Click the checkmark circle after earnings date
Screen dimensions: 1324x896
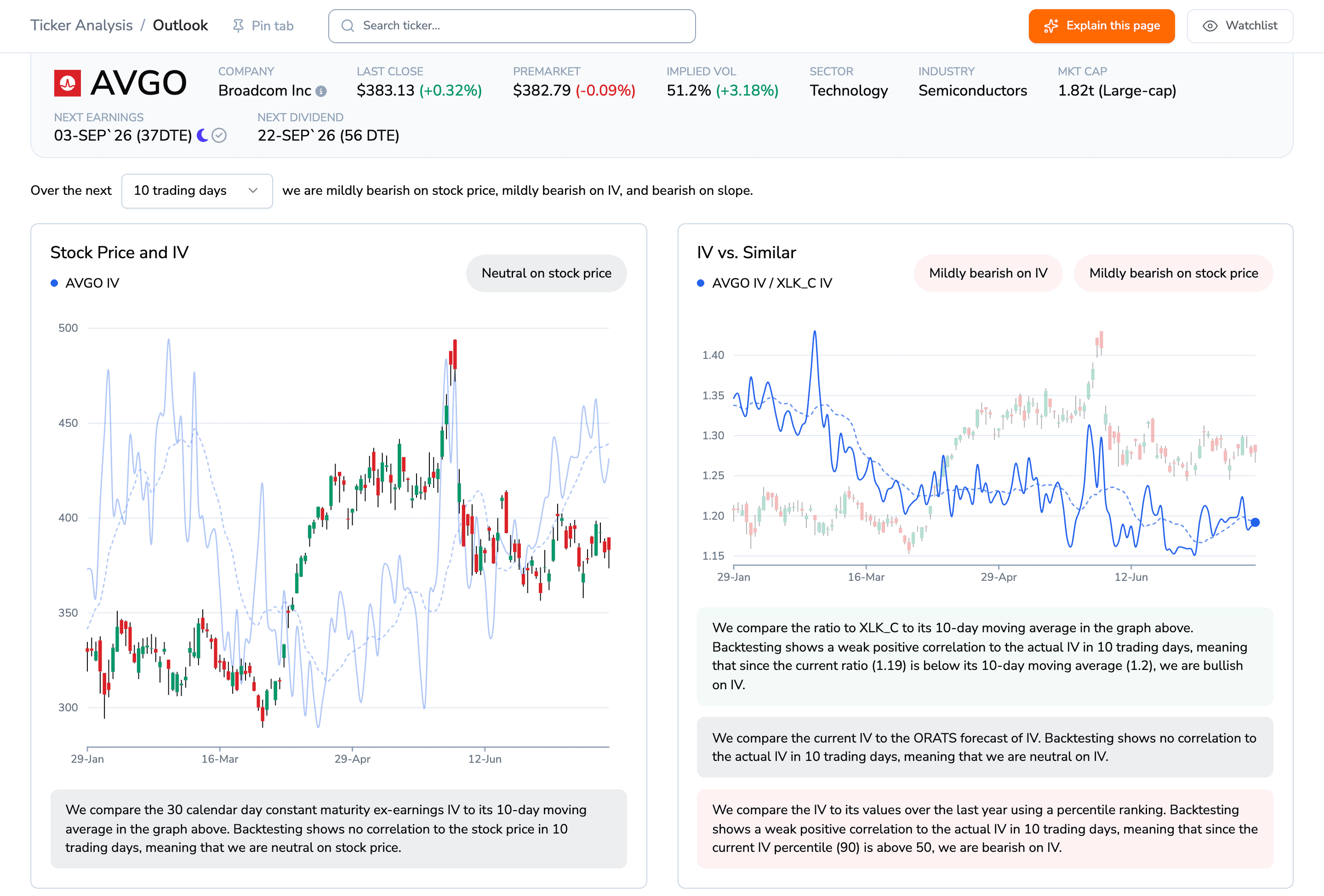point(219,136)
